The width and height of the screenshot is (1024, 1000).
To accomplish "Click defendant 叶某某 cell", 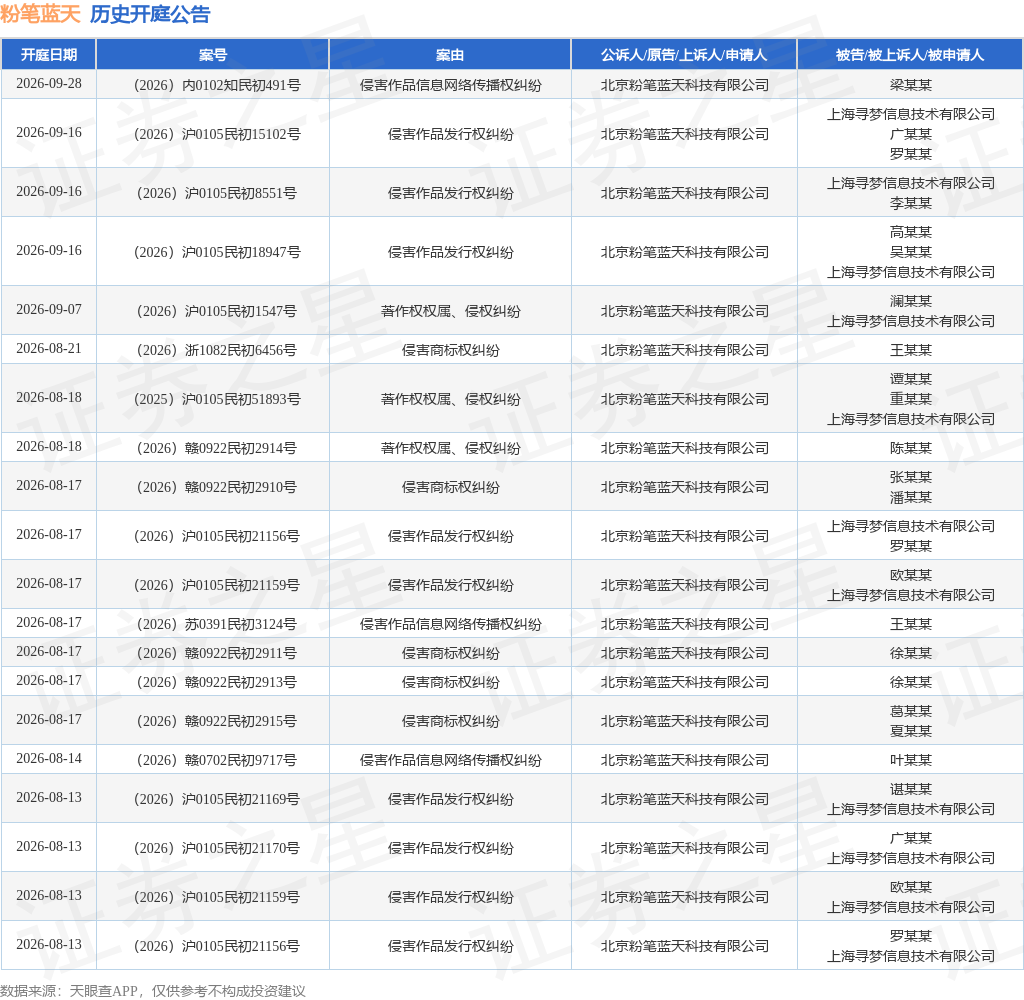I will tap(910, 760).
